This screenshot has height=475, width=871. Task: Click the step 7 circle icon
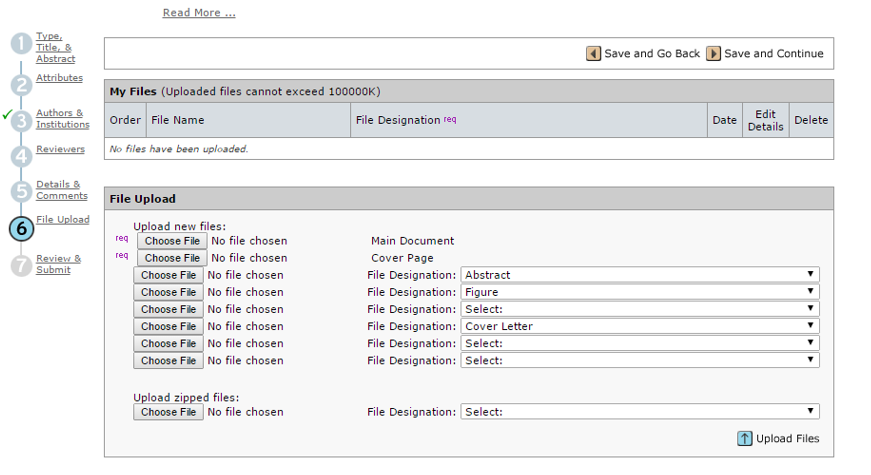[x=22, y=265]
